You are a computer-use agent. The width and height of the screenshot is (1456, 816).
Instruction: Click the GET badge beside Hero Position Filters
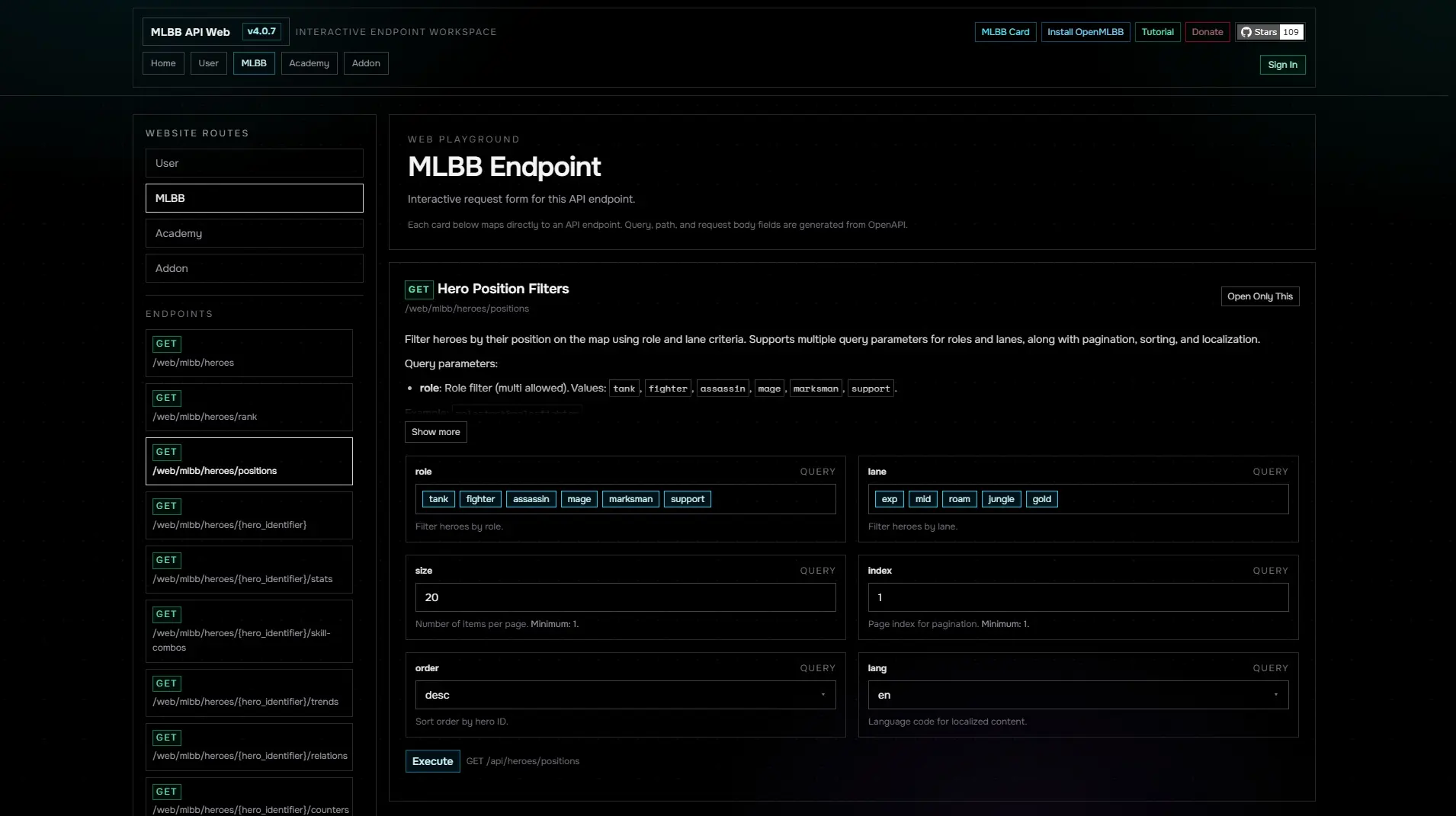point(419,290)
